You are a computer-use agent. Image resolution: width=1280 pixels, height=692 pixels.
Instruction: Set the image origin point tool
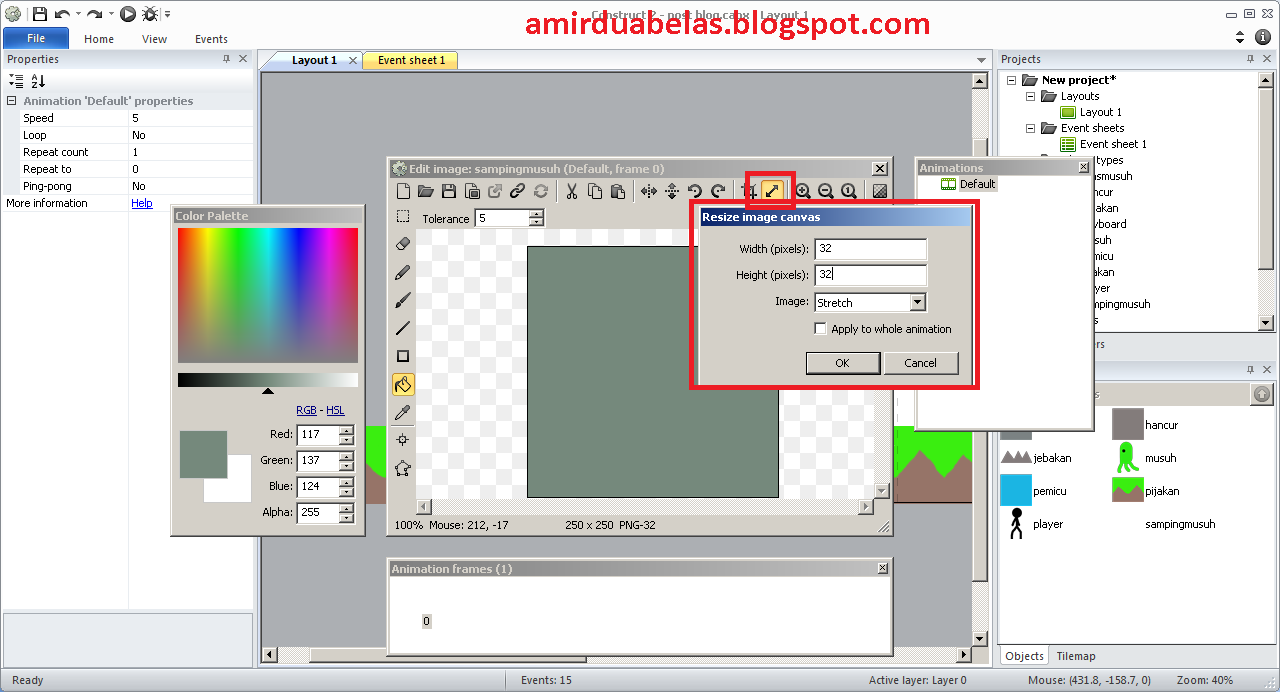click(403, 439)
